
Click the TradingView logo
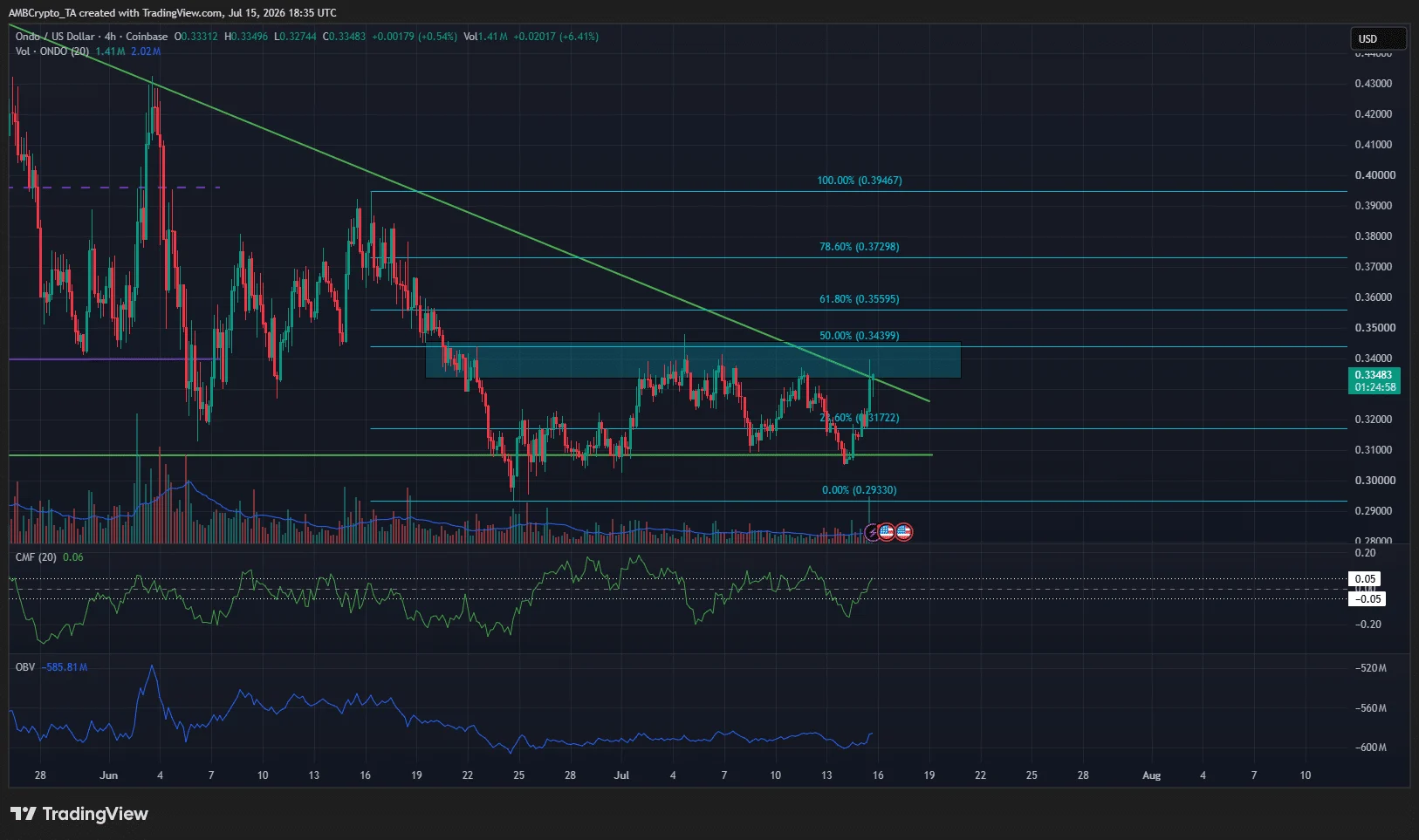(x=79, y=814)
